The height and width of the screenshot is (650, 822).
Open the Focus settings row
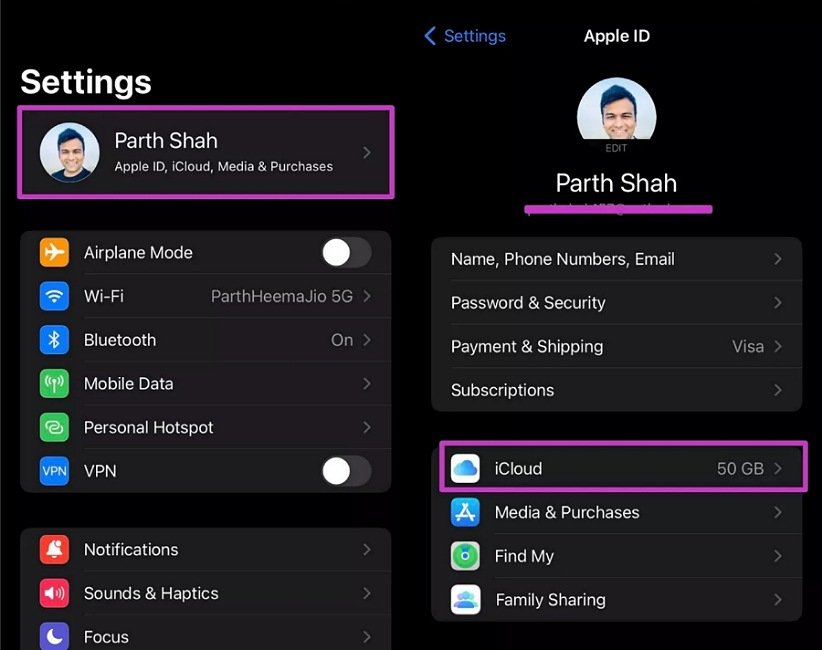pyautogui.click(x=205, y=636)
